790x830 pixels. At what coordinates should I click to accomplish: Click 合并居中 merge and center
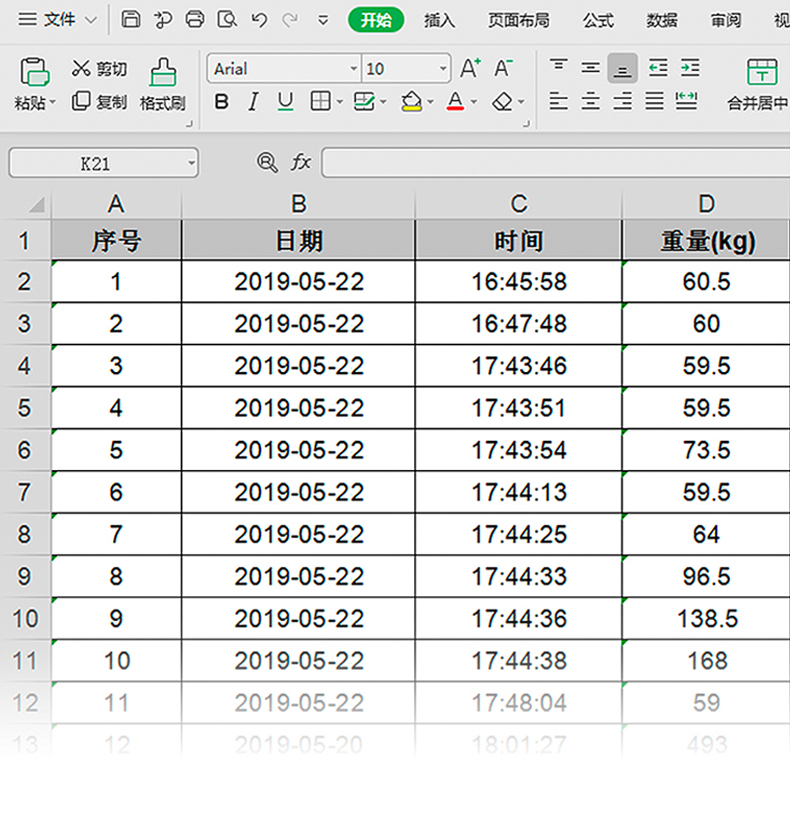[x=758, y=85]
